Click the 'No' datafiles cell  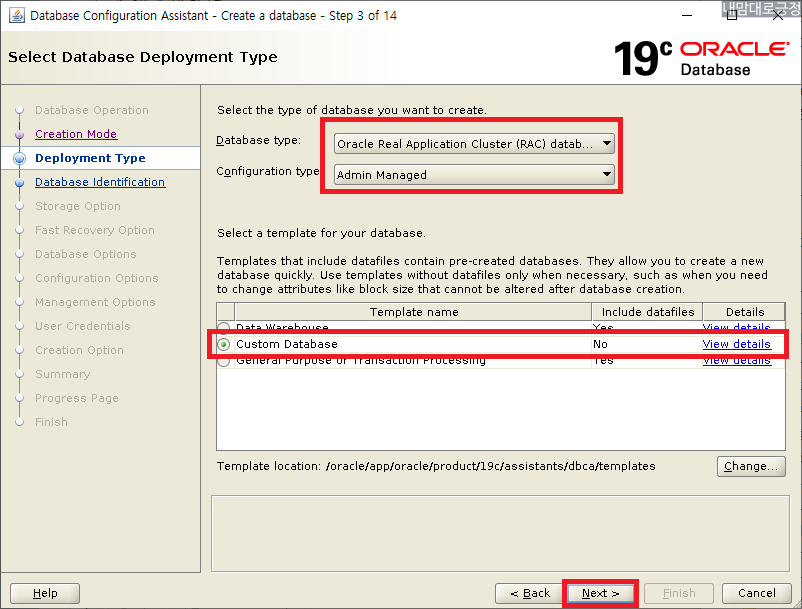click(x=600, y=344)
